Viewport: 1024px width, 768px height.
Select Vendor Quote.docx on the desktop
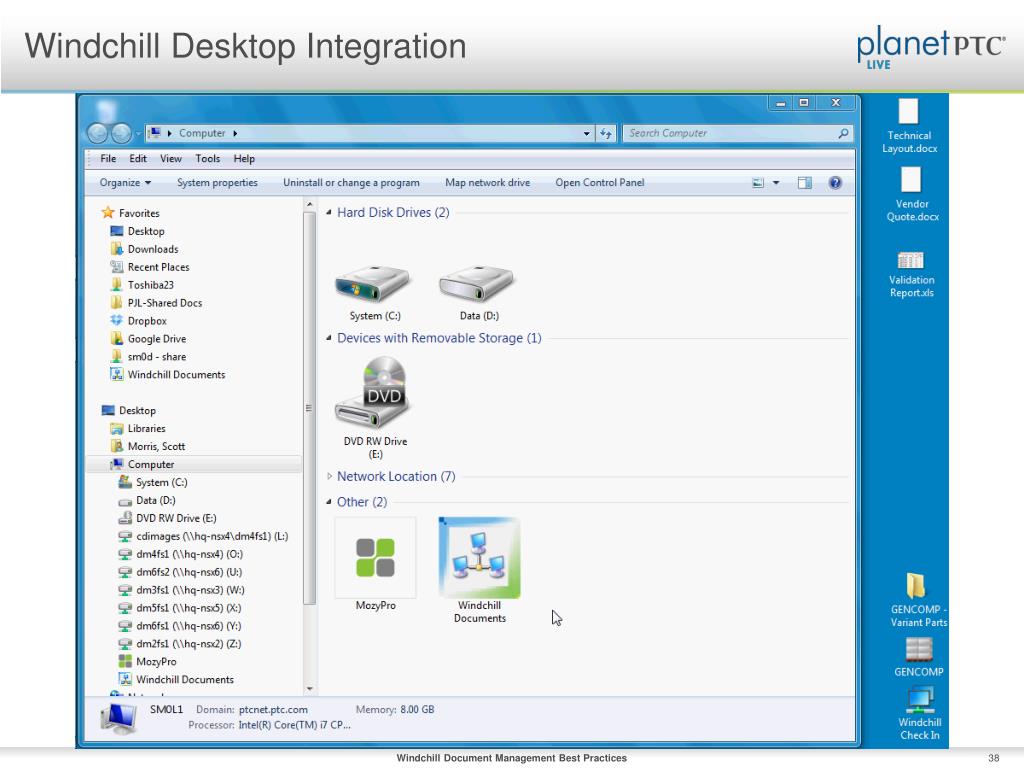[x=912, y=195]
